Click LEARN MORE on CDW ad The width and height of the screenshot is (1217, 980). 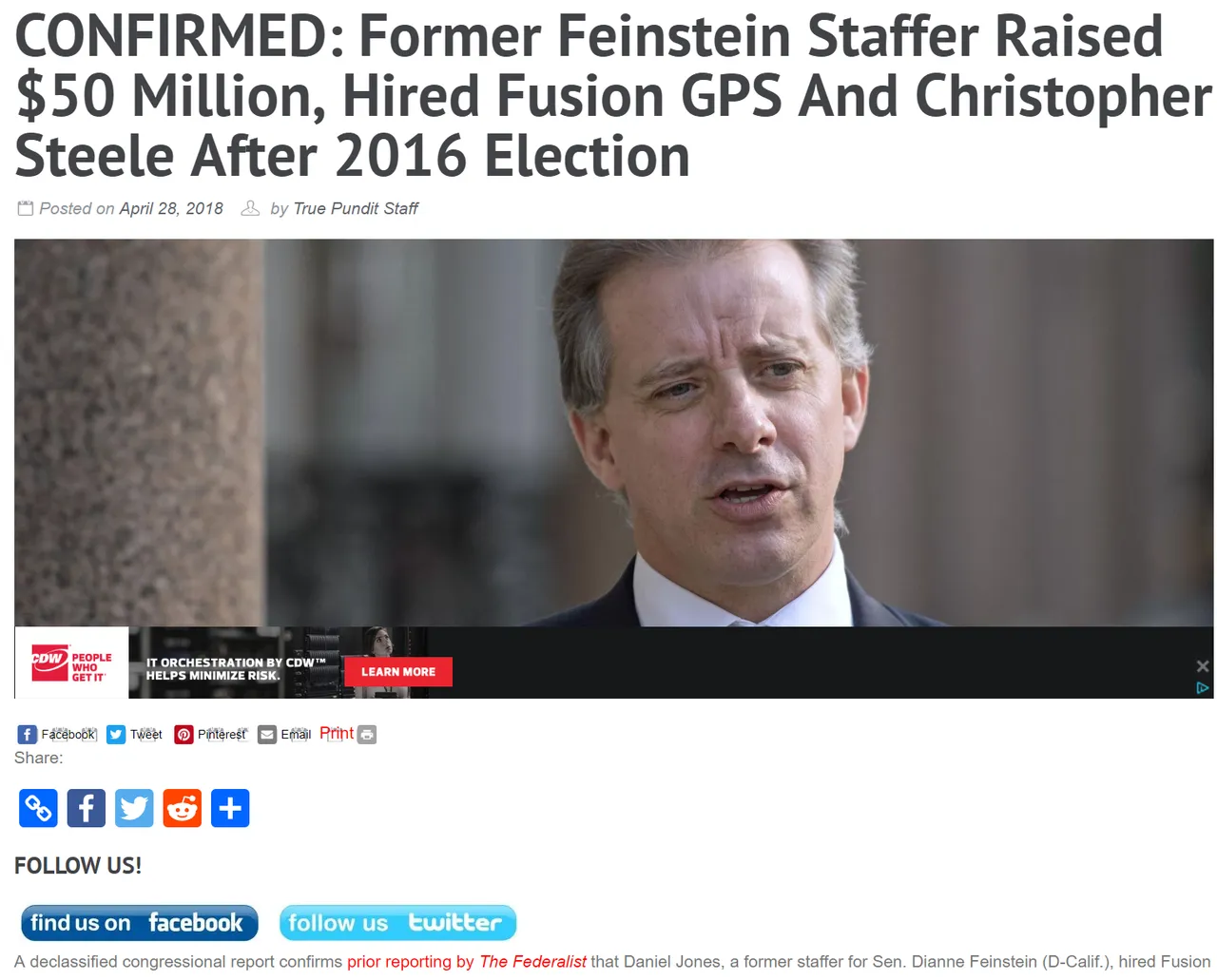(x=398, y=672)
